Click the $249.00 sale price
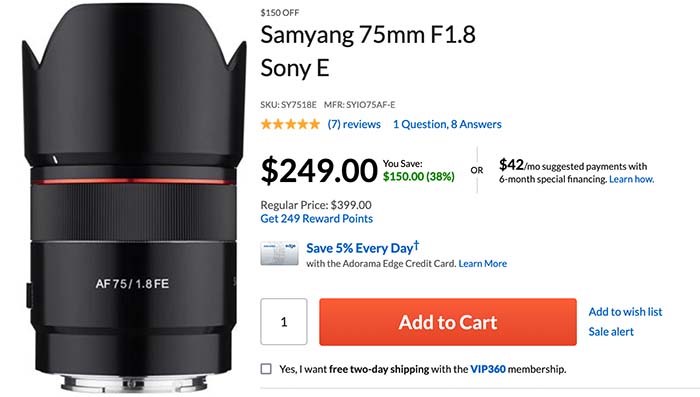 click(x=319, y=170)
